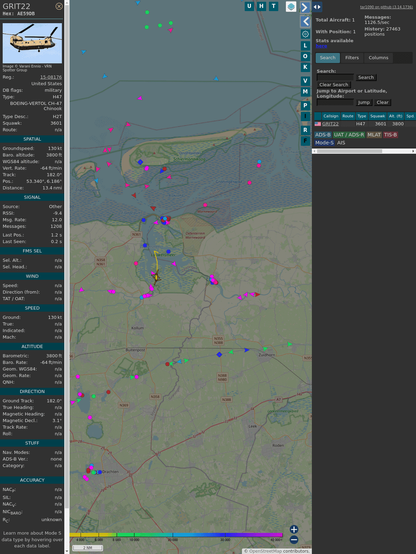Open the map layer selector icon
The width and height of the screenshot is (416, 554).
(291, 6)
